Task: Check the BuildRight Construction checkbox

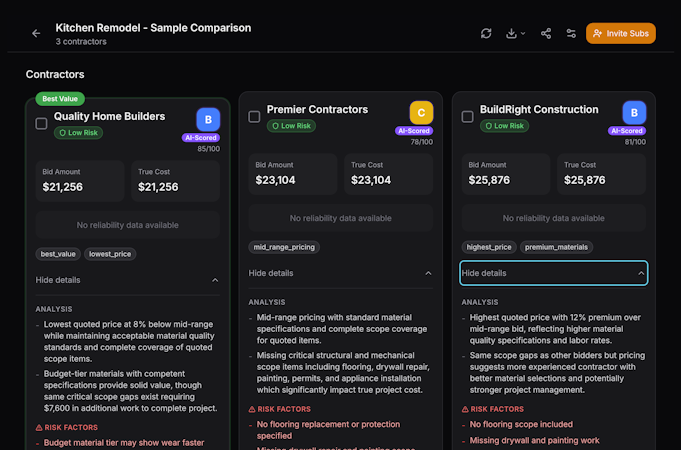Action: pos(467,117)
